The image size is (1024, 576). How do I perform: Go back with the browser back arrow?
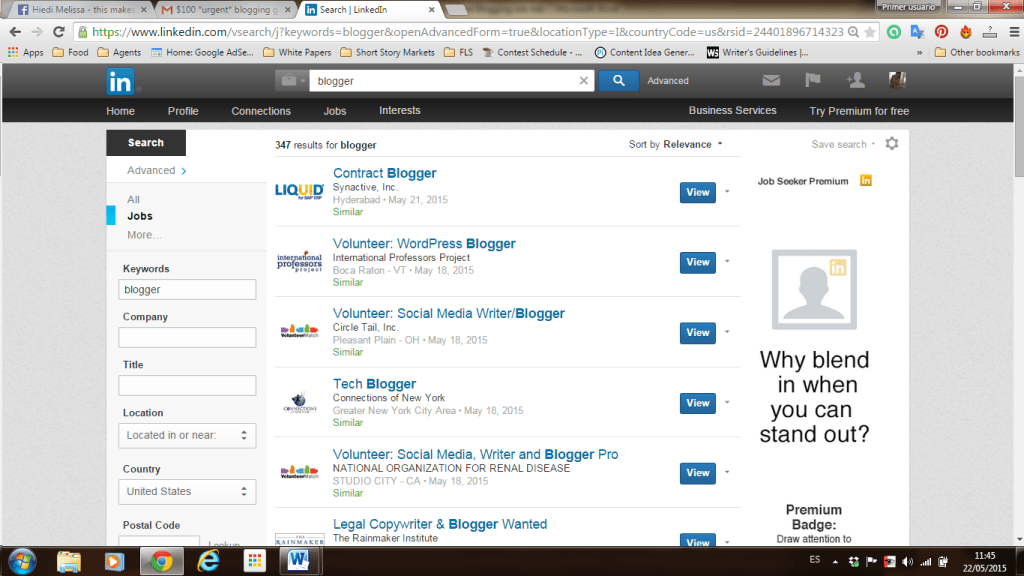tap(15, 32)
